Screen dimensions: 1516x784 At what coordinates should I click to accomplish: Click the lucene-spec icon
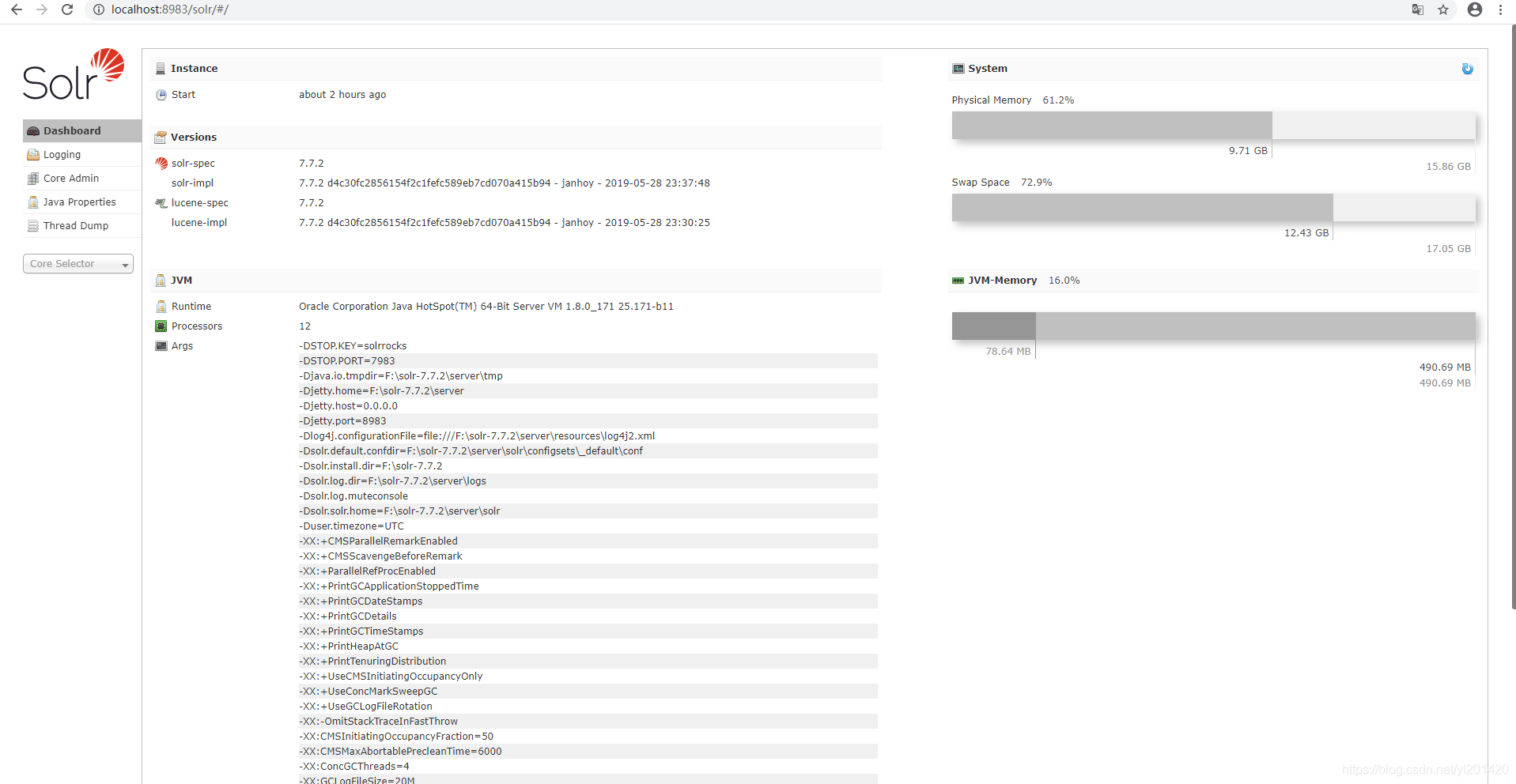point(161,203)
